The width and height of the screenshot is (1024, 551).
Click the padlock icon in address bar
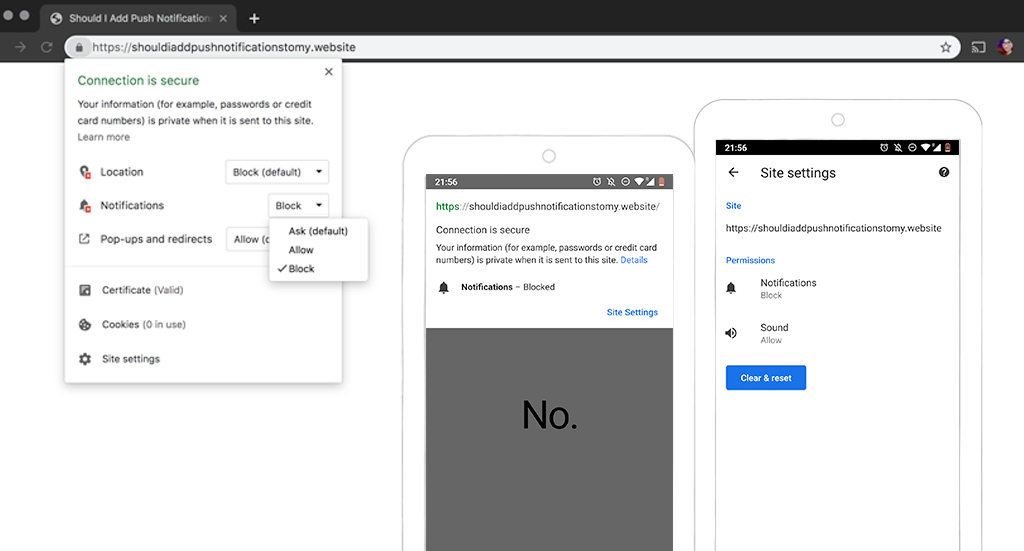tap(78, 47)
